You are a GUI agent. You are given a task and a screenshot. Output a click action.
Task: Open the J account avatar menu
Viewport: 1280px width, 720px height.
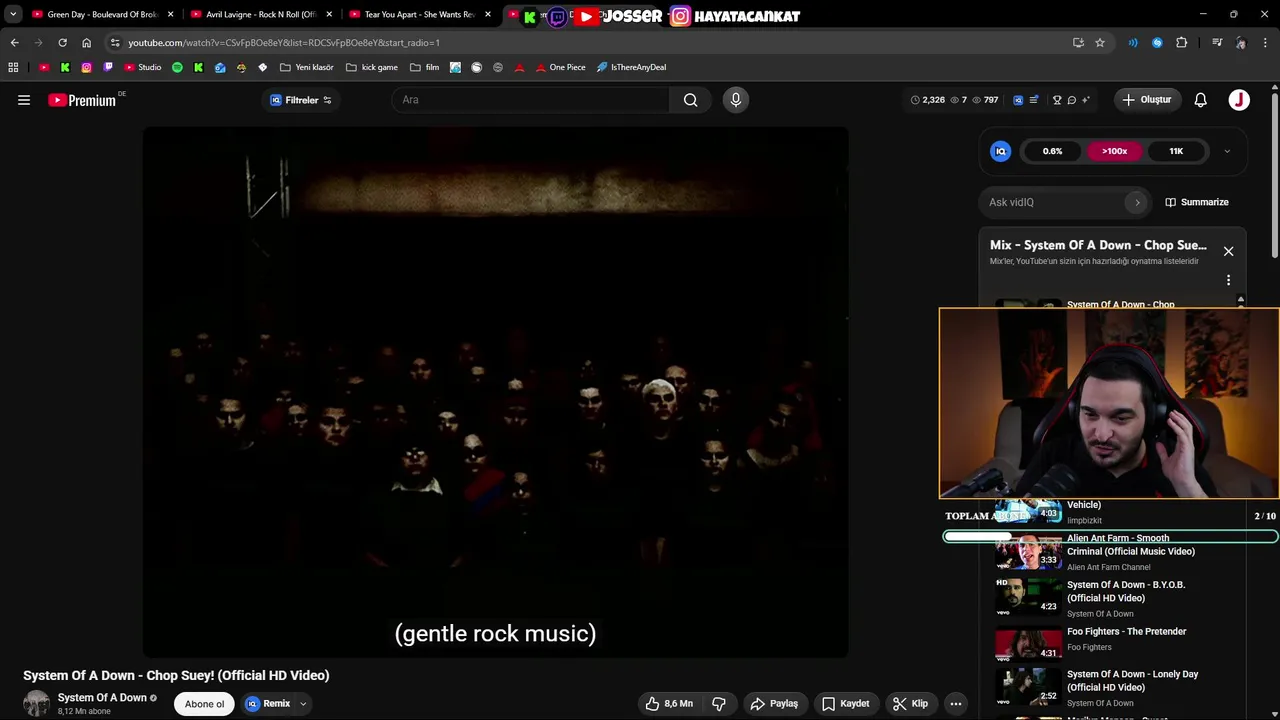click(1239, 100)
